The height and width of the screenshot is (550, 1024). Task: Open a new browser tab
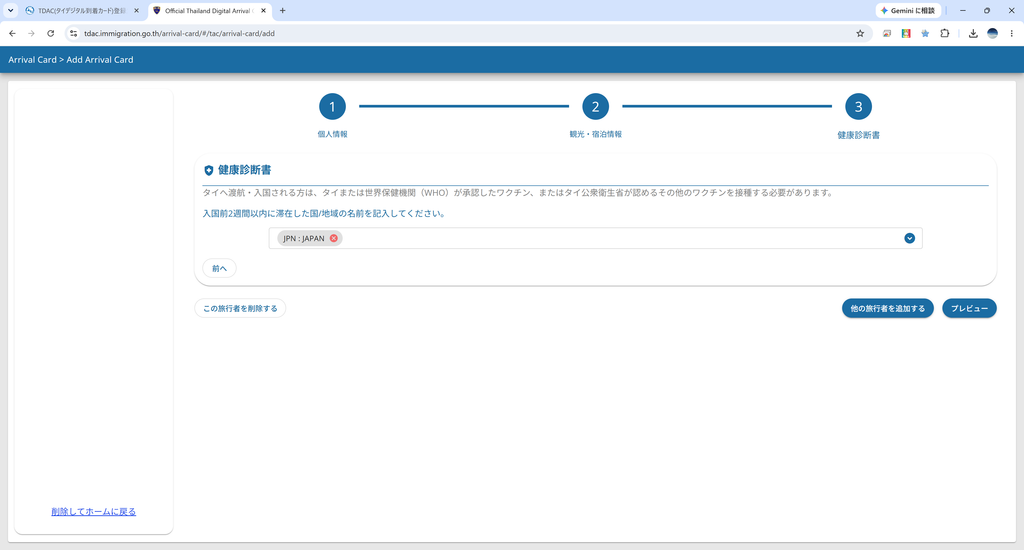click(282, 10)
